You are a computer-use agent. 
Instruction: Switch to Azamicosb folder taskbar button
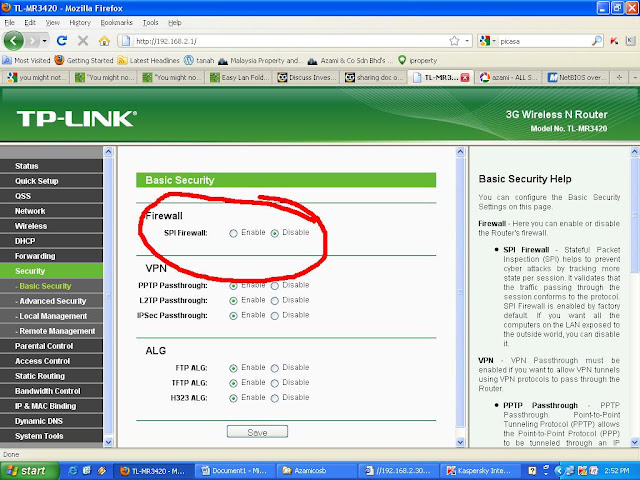pos(316,471)
